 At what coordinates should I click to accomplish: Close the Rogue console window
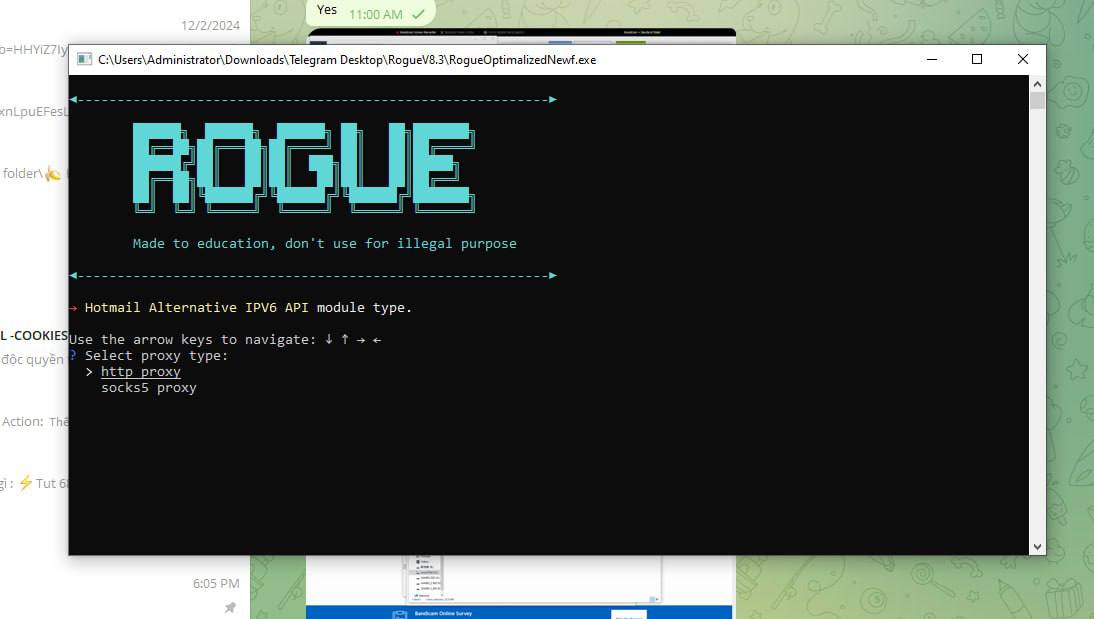pos(1022,60)
